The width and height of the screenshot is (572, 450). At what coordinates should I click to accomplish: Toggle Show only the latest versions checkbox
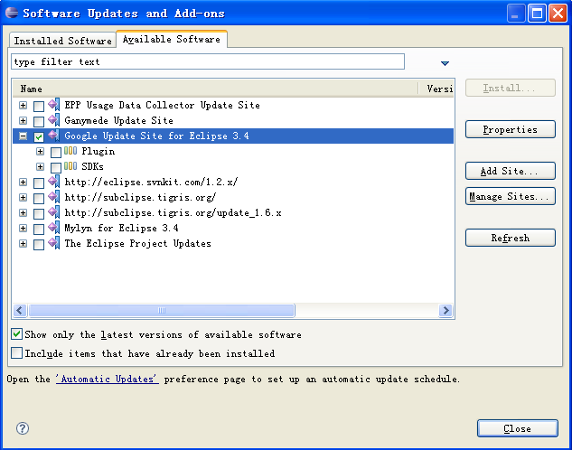pos(17,334)
